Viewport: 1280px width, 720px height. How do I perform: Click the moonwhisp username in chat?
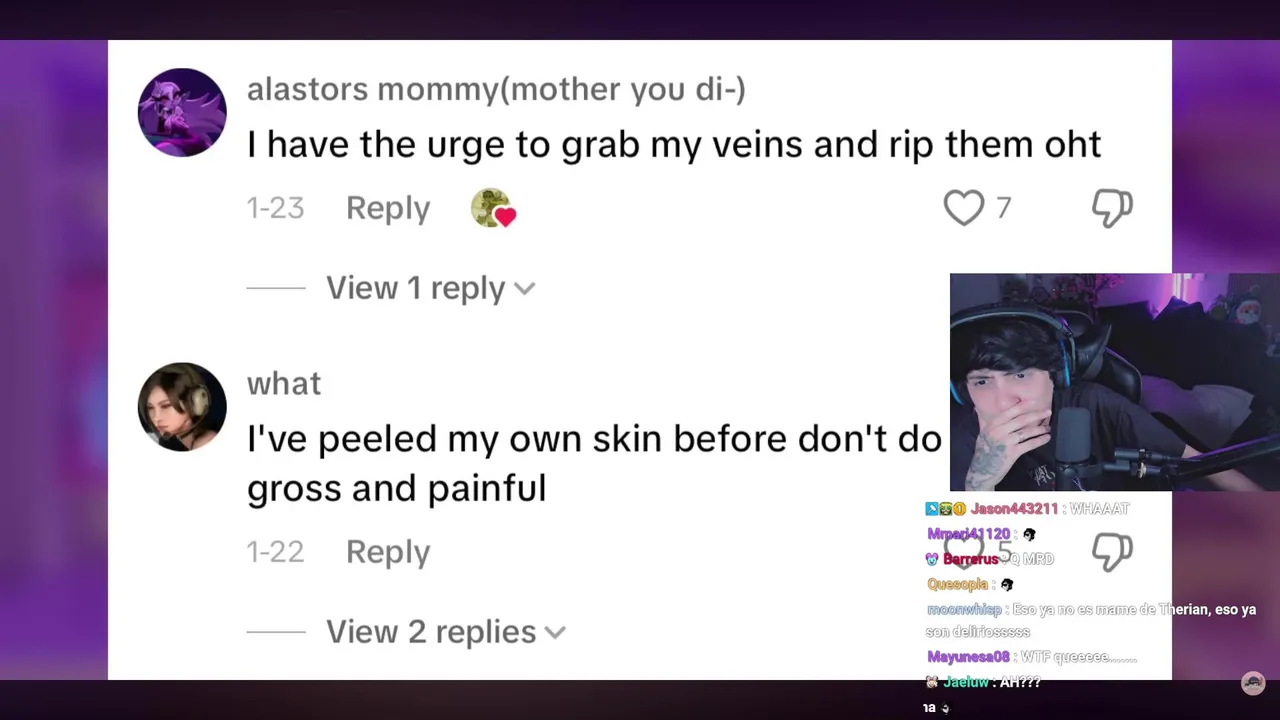point(963,610)
